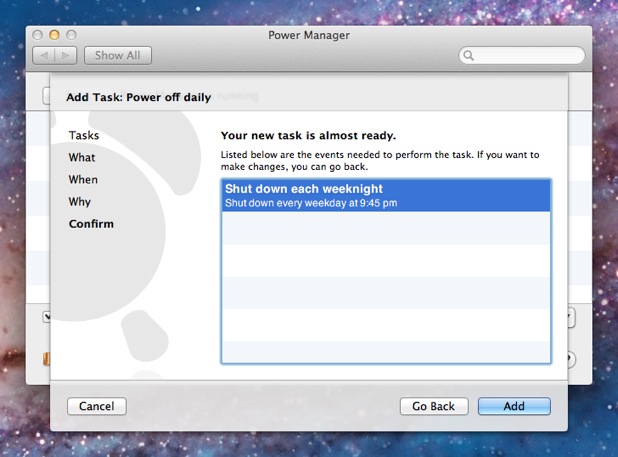618x457 pixels.
Task: Click the Confirm step in the sidebar
Action: point(91,224)
